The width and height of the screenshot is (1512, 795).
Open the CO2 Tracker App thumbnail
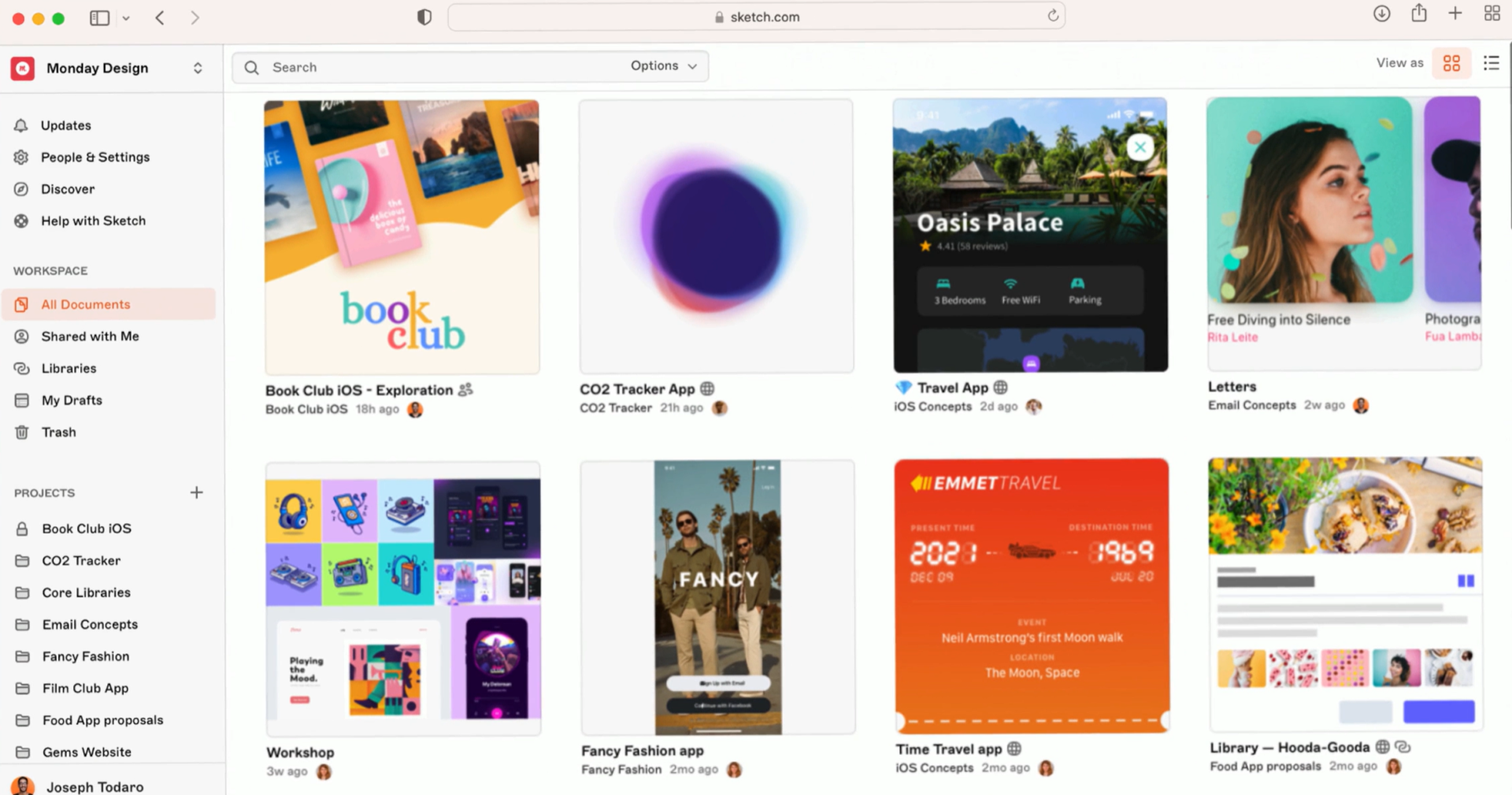(x=717, y=236)
